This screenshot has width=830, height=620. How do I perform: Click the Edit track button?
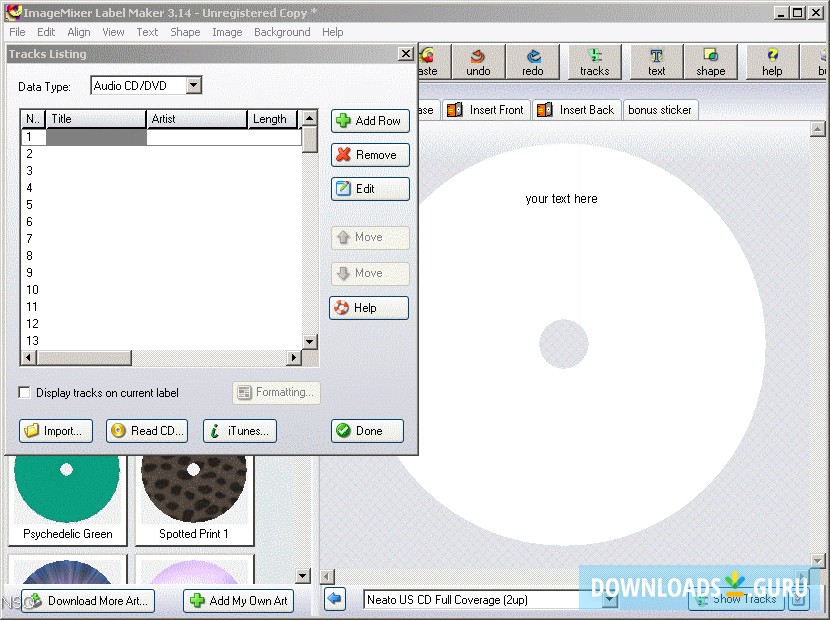point(370,188)
